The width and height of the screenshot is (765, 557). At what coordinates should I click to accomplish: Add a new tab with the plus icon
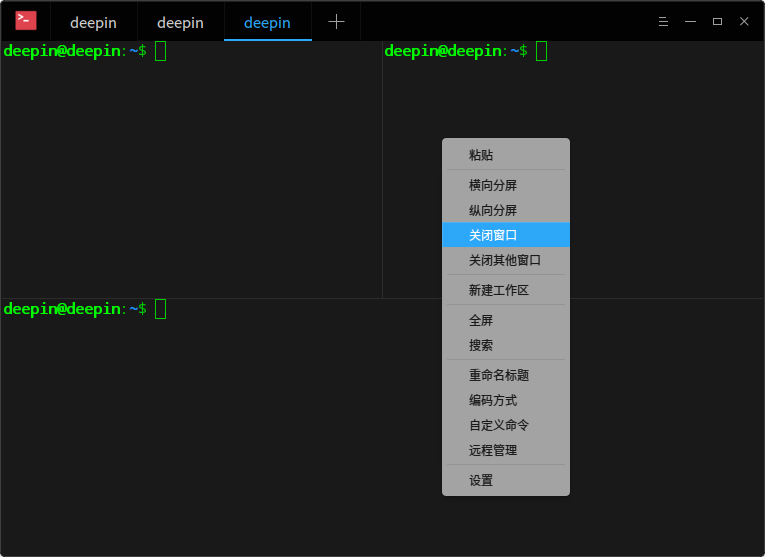[336, 21]
